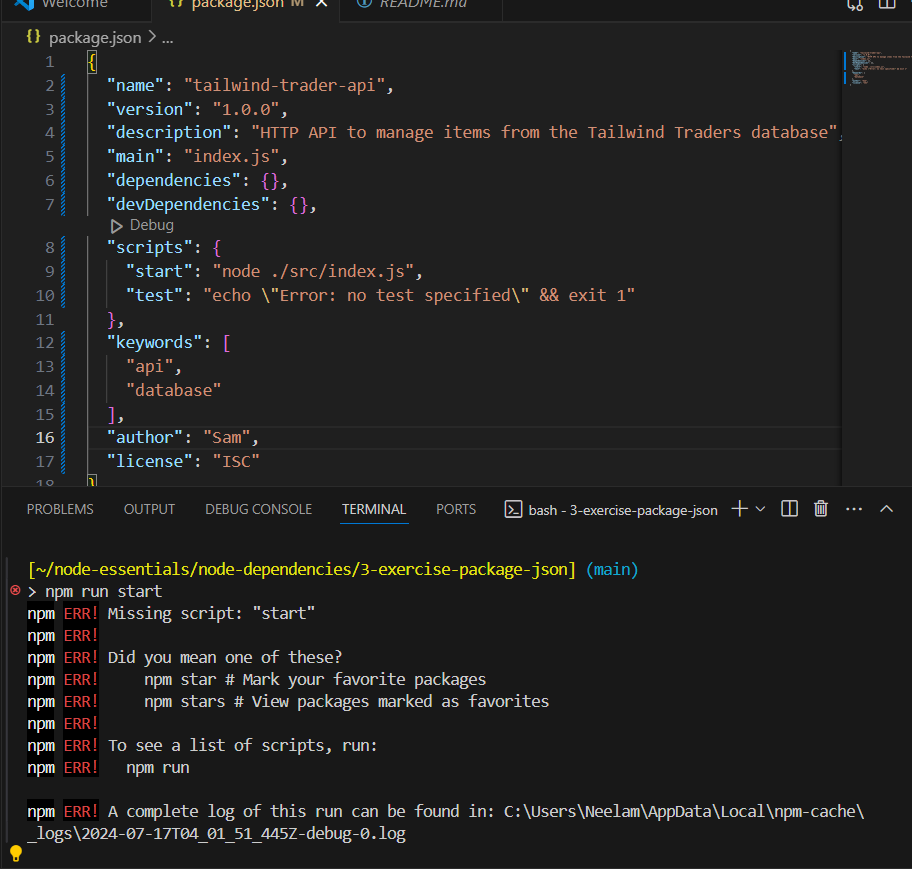The width and height of the screenshot is (912, 869).
Task: Click the lightbulb quick fix icon in terminal
Action: tap(15, 853)
